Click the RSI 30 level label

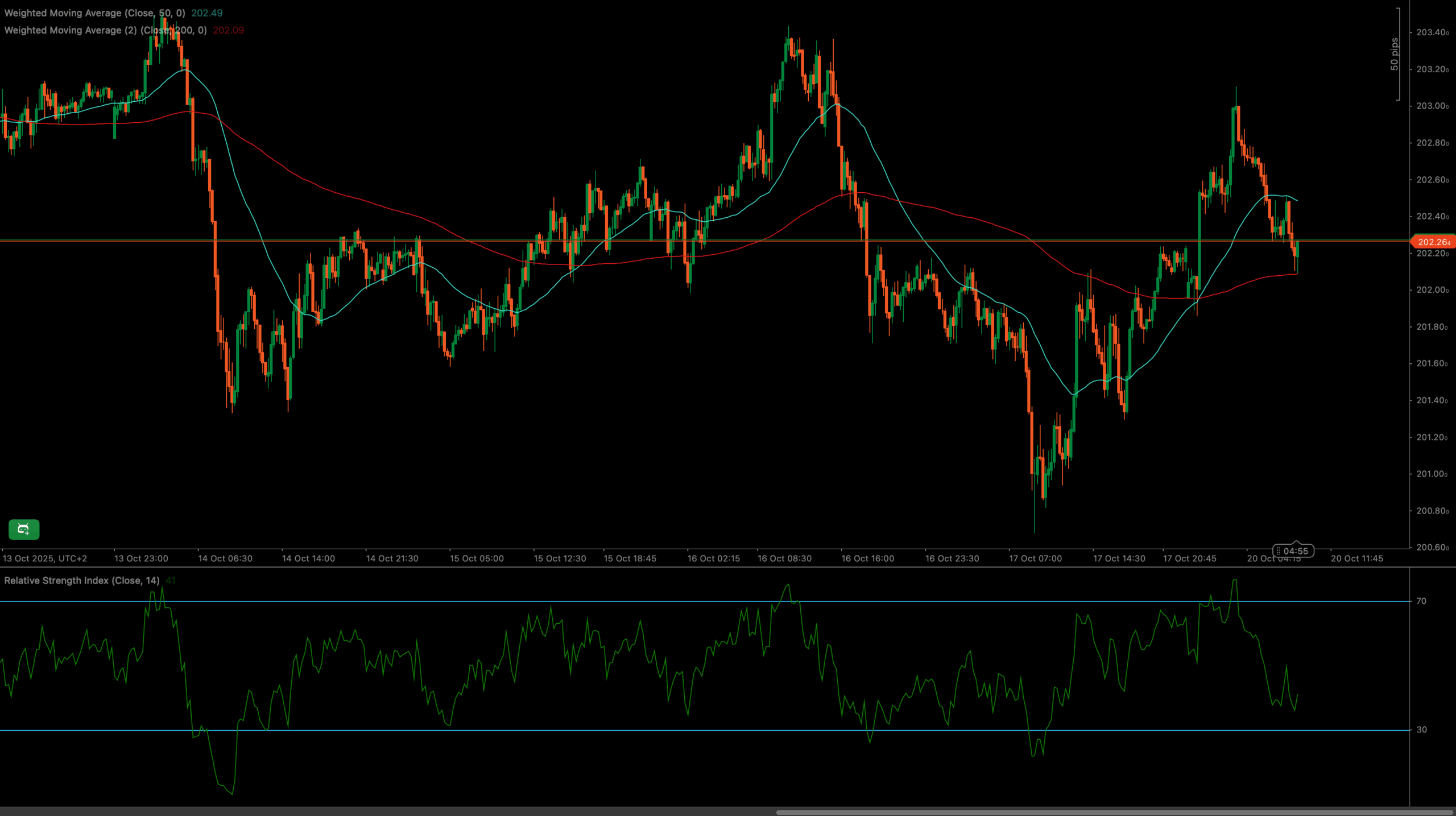point(1421,730)
